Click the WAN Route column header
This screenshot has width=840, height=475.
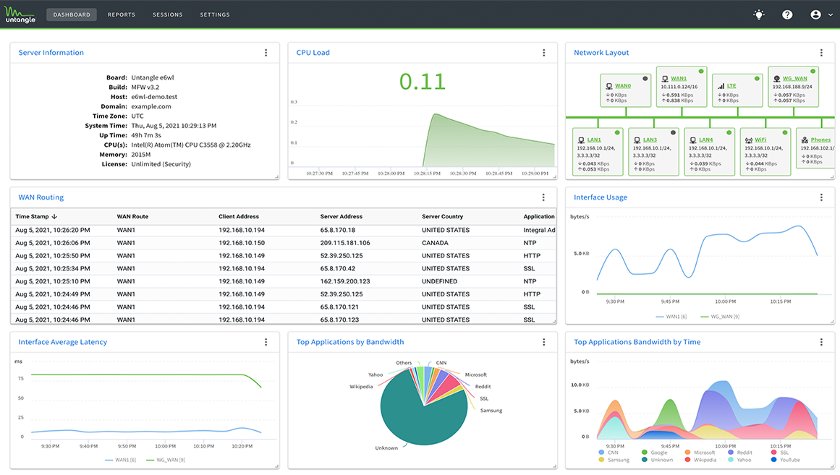pyautogui.click(x=132, y=216)
